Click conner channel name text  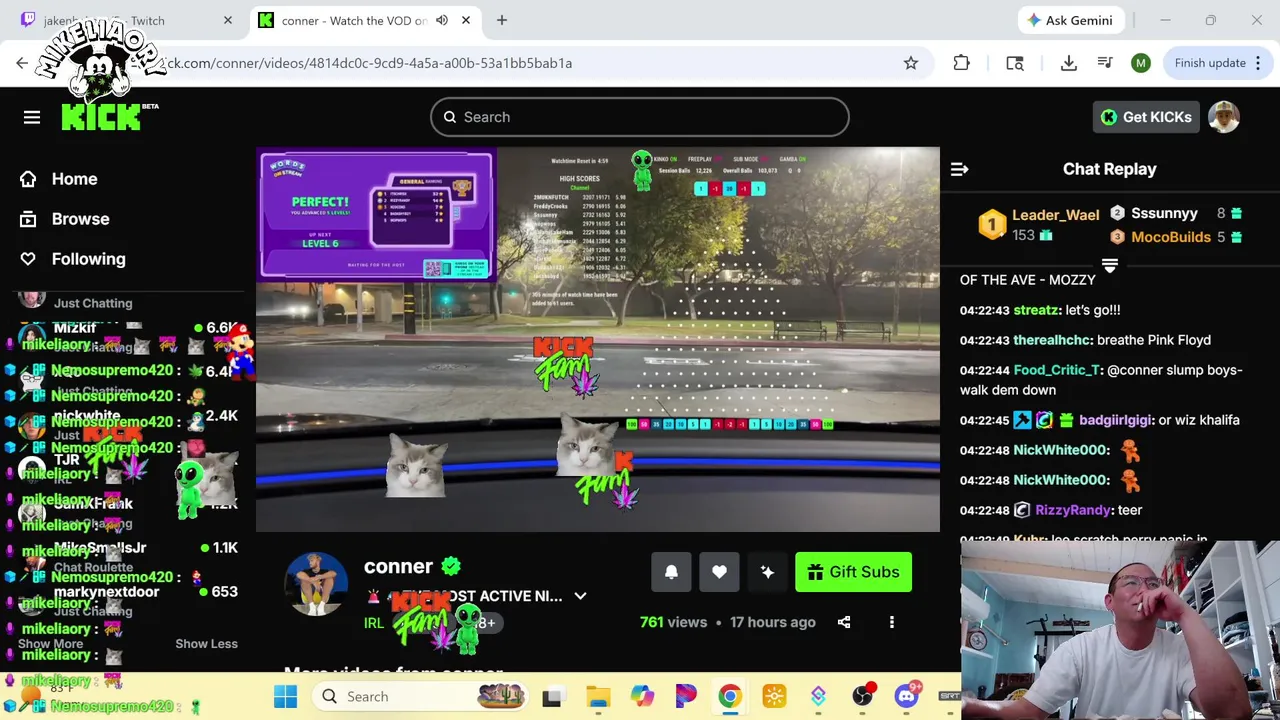(398, 566)
